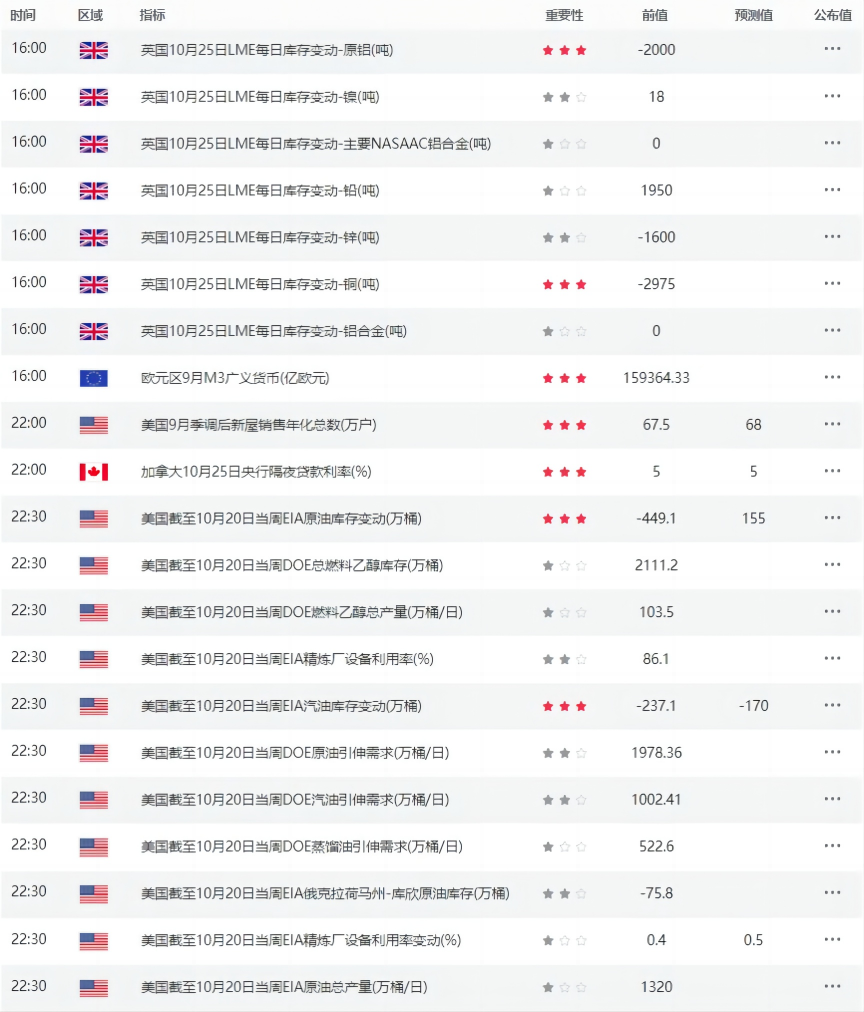Click the EU flag for the Eurozone M3 row
Image resolution: width=864 pixels, height=1012 pixels.
93,378
